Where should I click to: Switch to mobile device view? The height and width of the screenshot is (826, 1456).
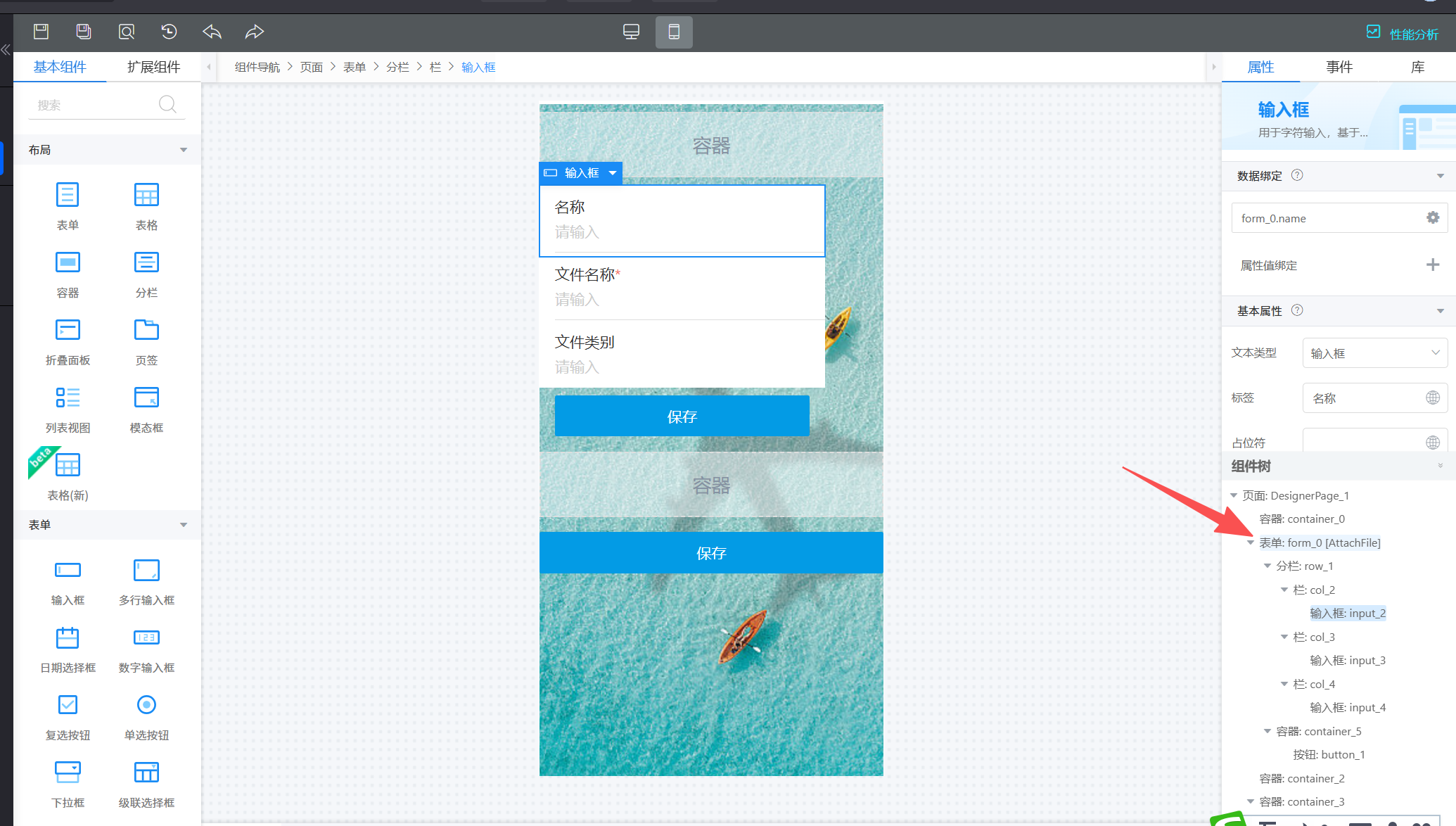click(674, 32)
